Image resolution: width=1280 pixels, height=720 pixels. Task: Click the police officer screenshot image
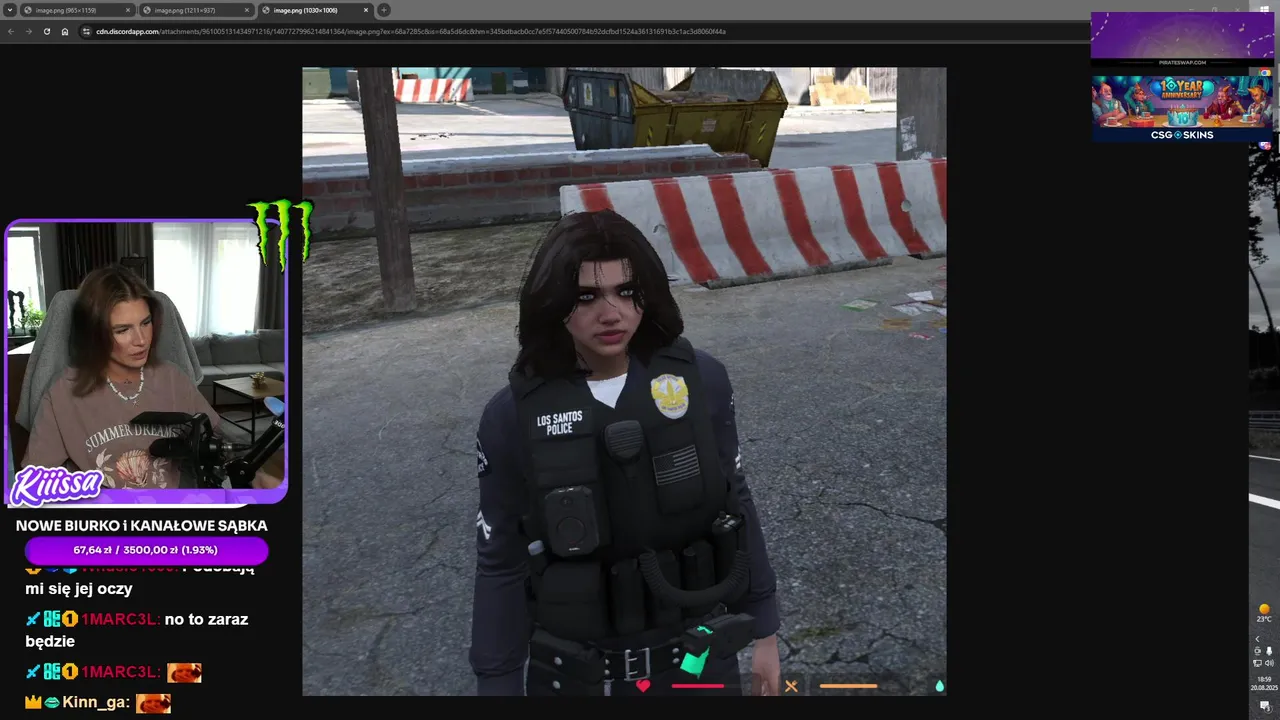624,381
